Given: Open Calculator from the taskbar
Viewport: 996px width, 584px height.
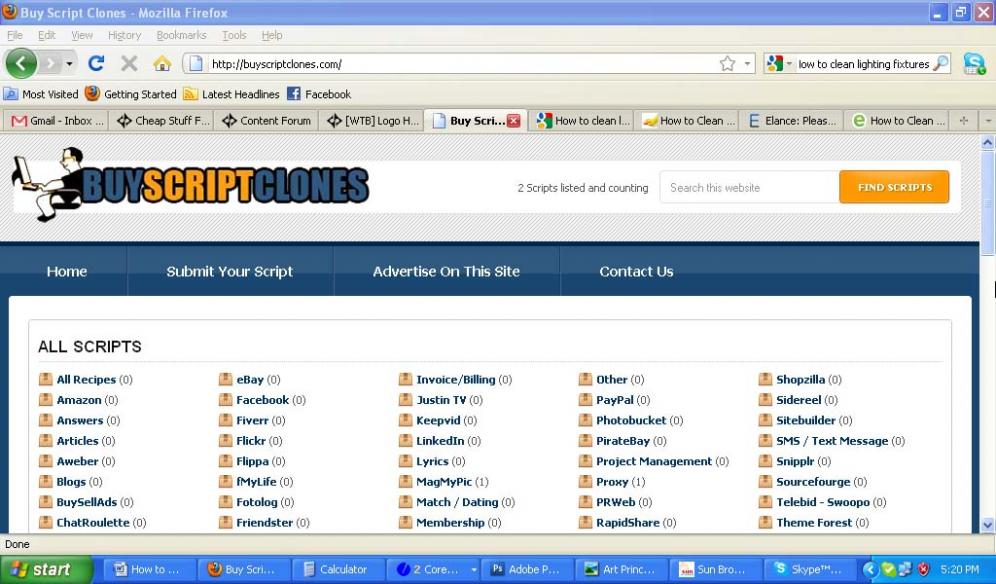Looking at the screenshot, I should 337,569.
